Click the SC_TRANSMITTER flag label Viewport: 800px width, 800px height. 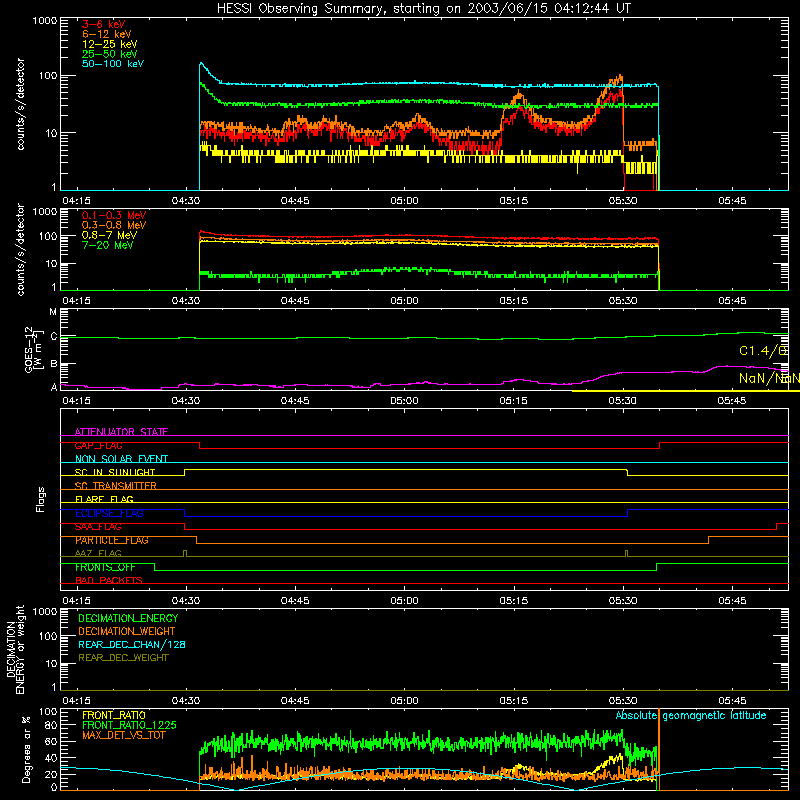116,486
